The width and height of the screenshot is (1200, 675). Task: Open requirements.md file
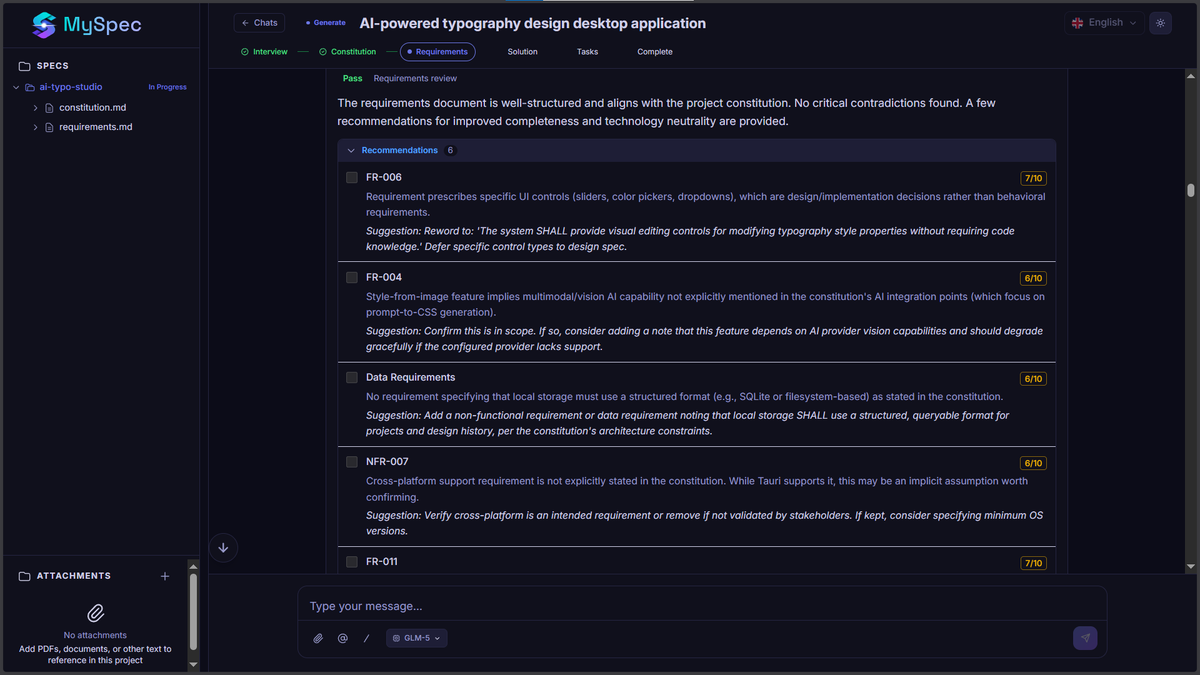tap(95, 127)
